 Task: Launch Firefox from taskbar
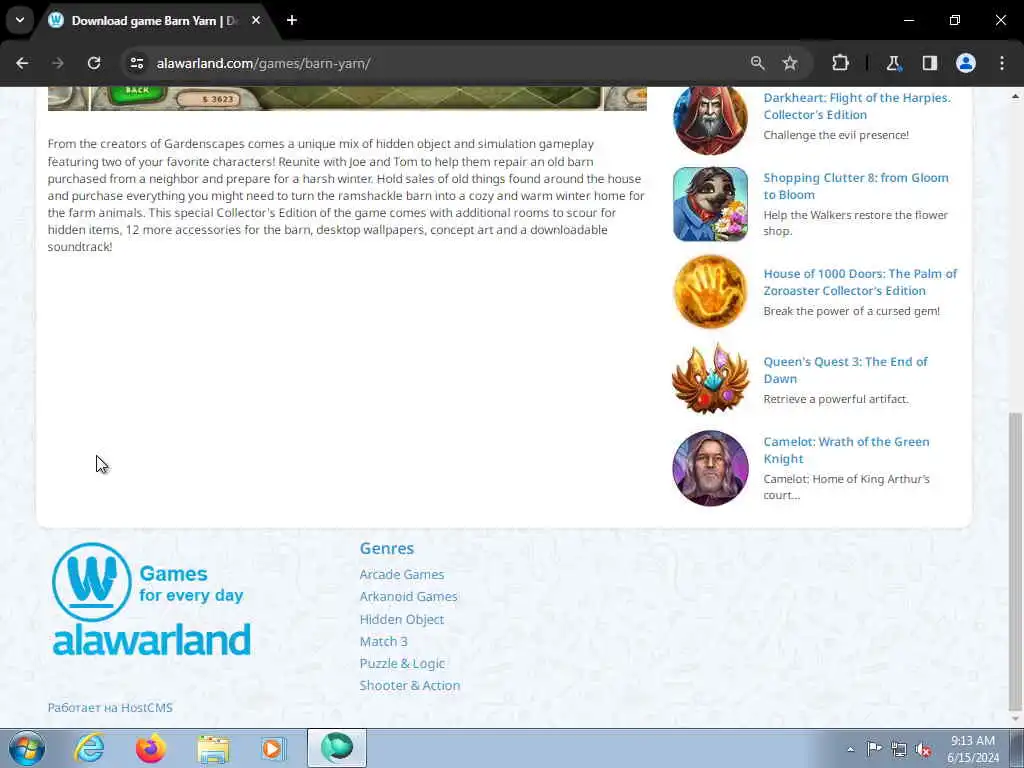coord(151,748)
